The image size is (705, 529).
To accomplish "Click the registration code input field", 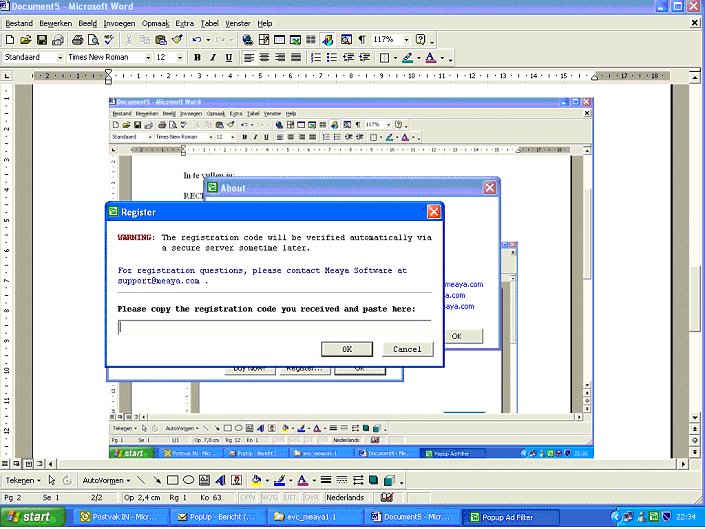I will (274, 327).
